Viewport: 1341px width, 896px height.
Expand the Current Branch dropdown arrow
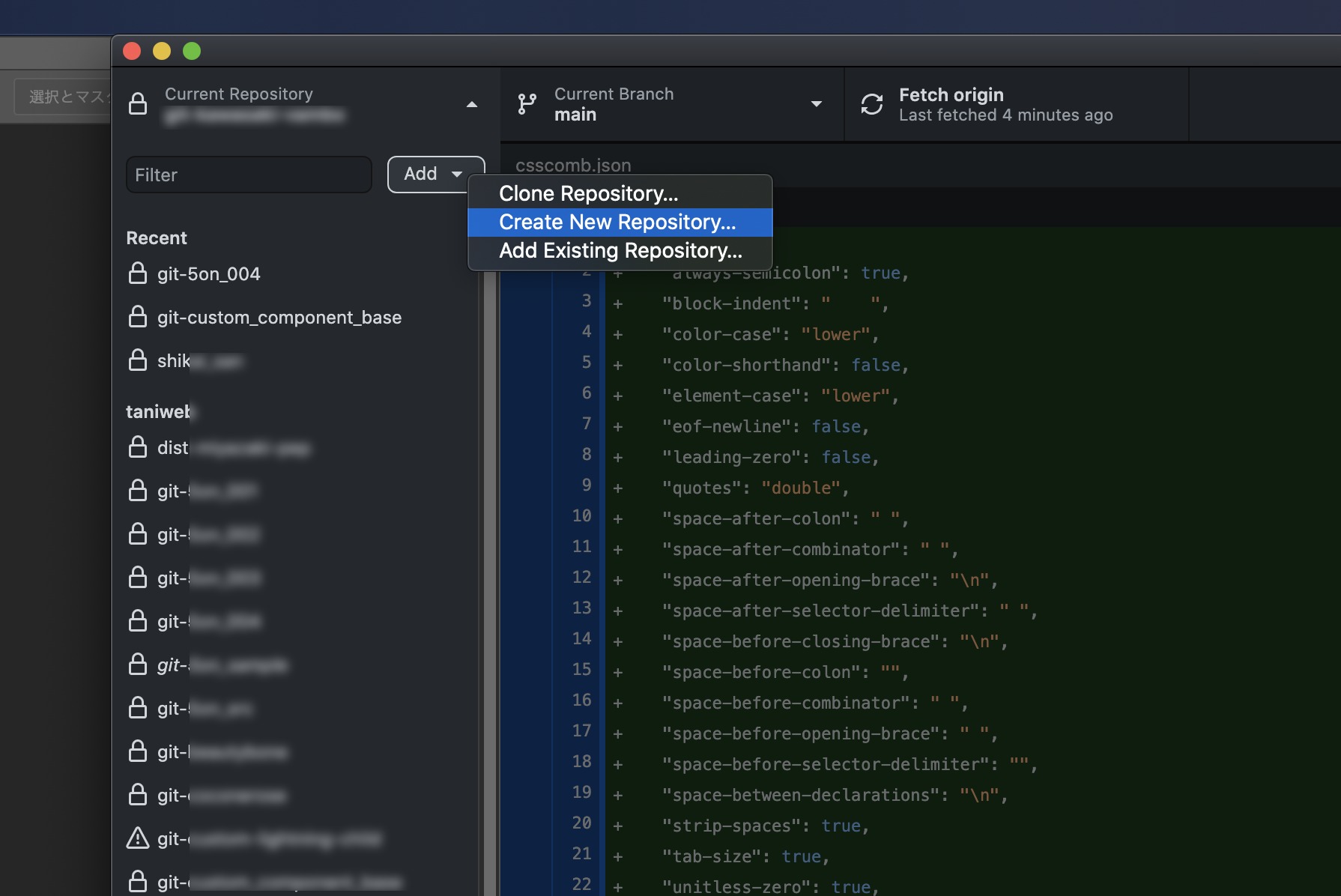click(817, 104)
